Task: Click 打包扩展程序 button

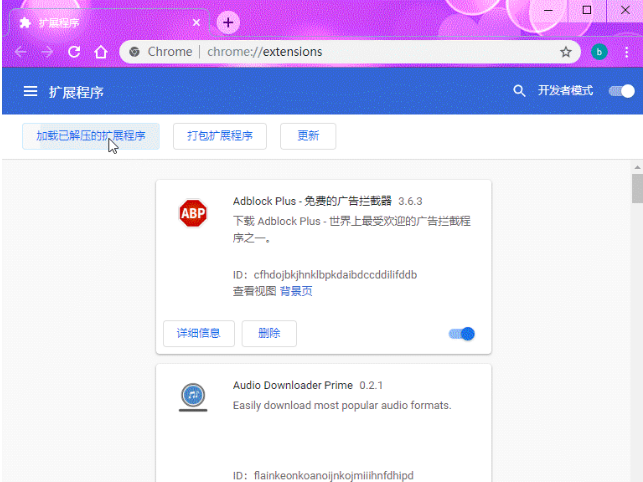Action: [x=220, y=136]
